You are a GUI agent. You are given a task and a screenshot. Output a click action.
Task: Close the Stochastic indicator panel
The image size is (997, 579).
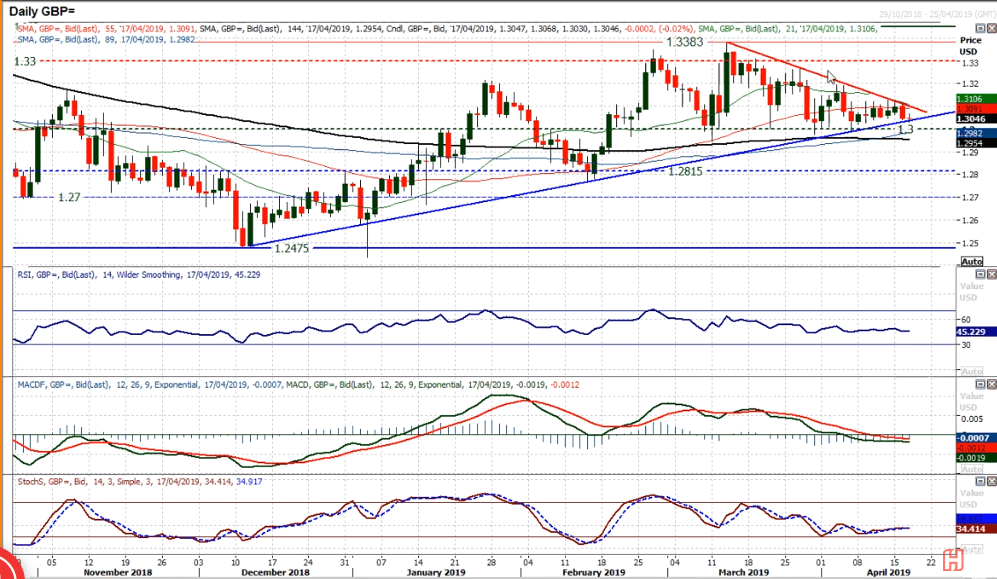990,482
